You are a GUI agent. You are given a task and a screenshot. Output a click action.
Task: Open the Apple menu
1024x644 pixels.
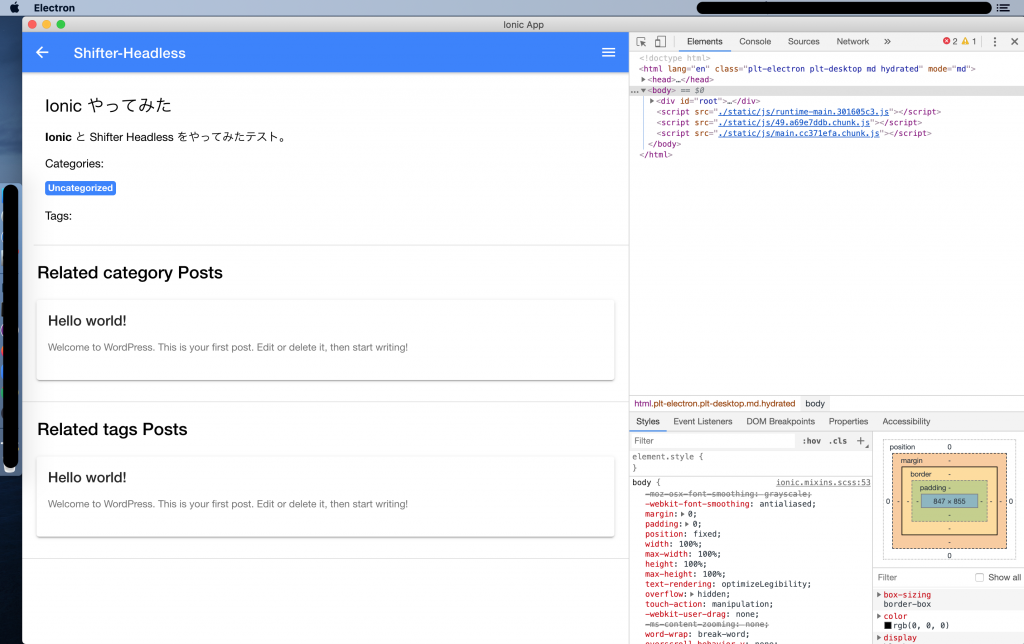(x=14, y=8)
